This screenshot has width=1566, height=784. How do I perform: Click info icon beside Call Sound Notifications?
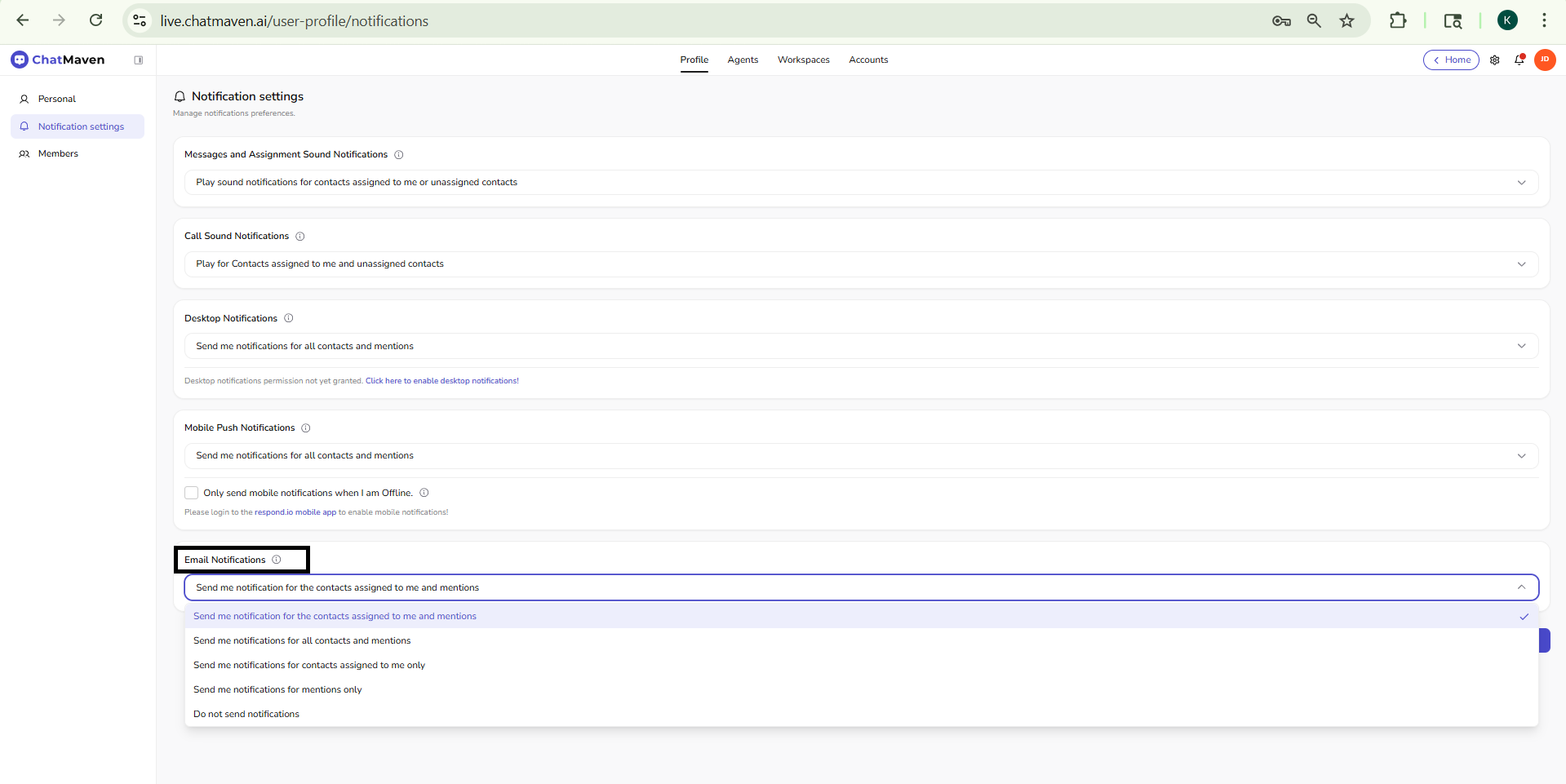300,237
